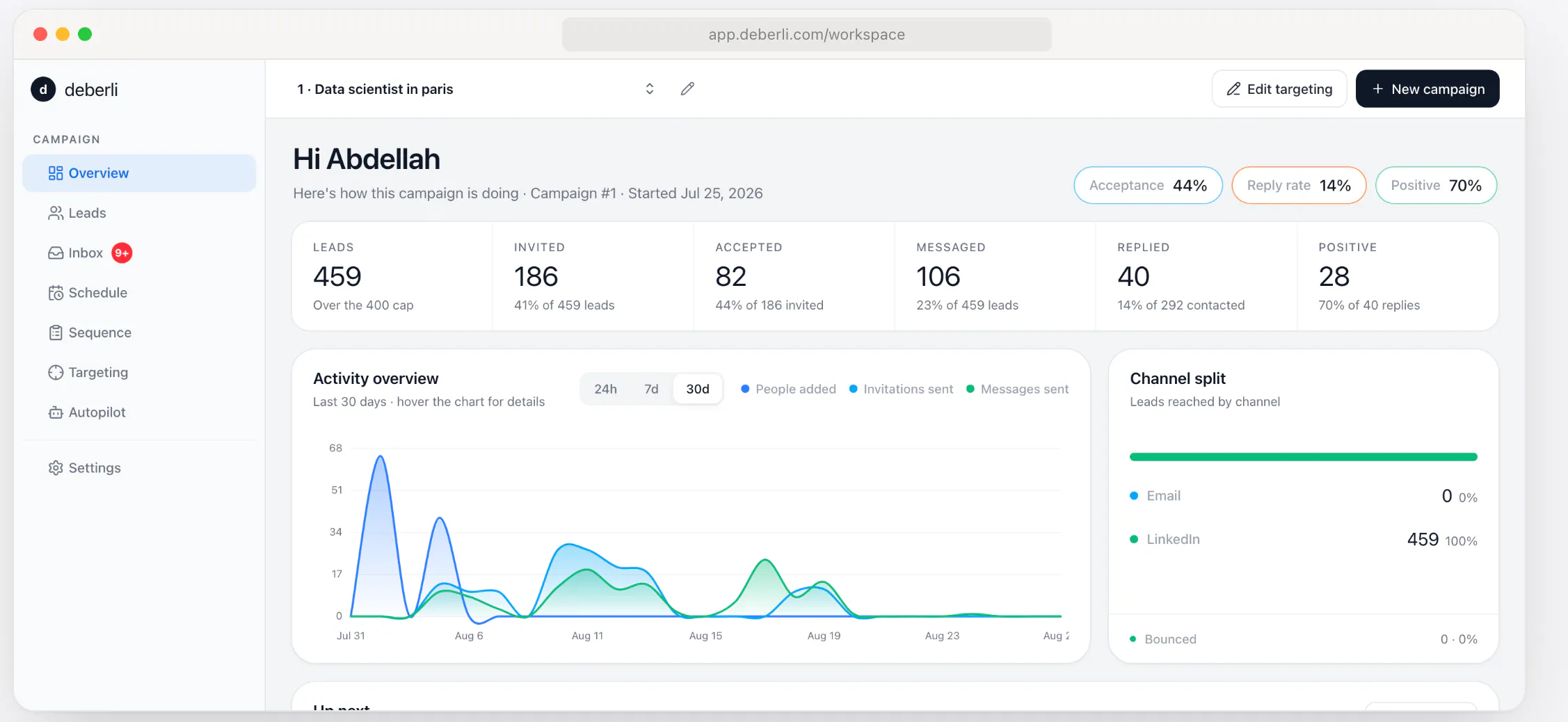
Task: Go to the Leads page
Action: click(139, 213)
